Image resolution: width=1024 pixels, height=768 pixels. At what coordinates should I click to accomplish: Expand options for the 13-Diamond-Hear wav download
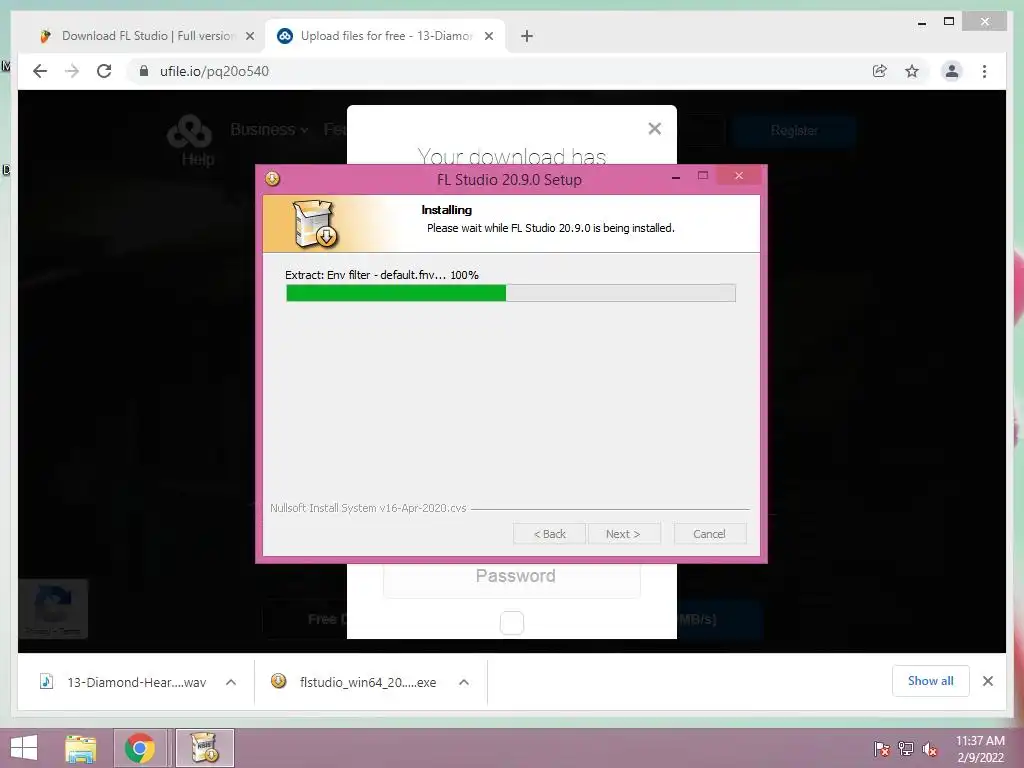click(x=231, y=682)
